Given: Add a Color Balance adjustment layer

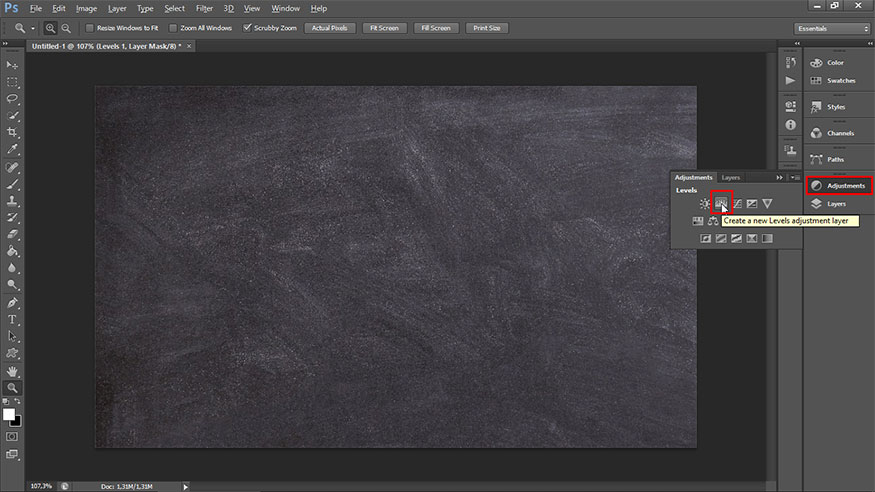Looking at the screenshot, I should click(713, 221).
